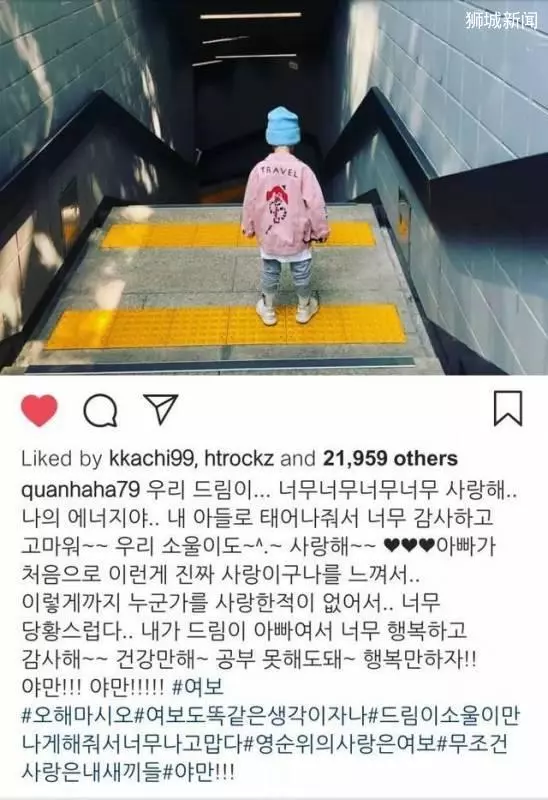Tap the hashtag beginning with #드림이소울이만
This screenshot has width=548, height=800.
pyautogui.click(x=270, y=730)
